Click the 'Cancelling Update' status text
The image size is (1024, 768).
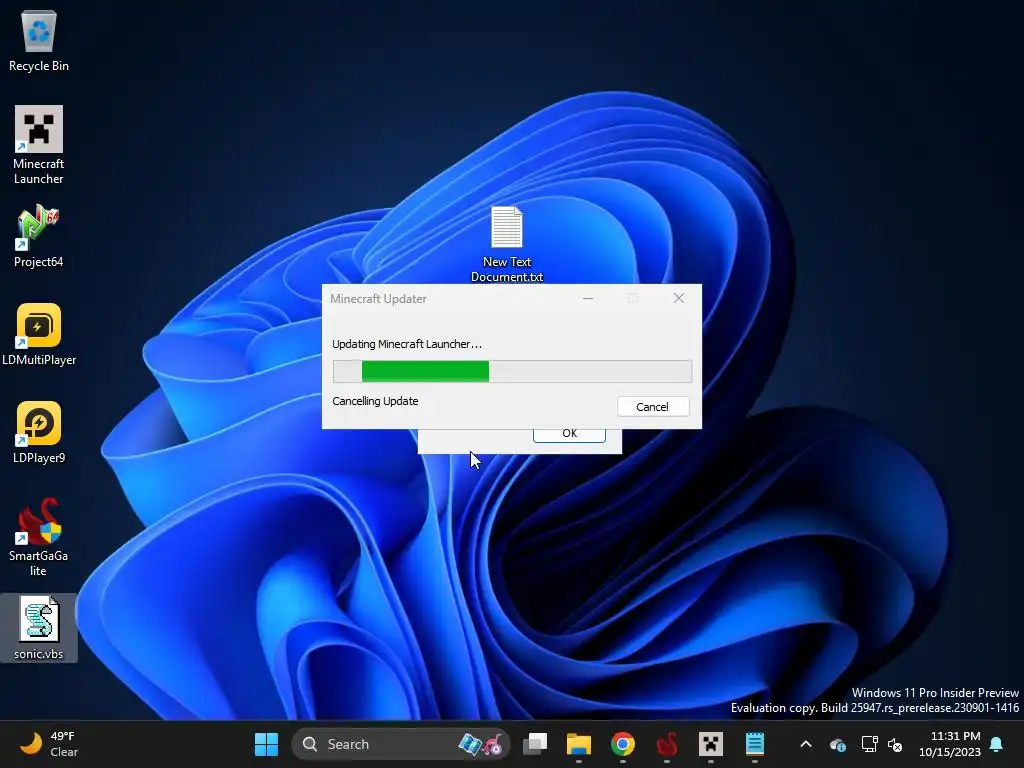[x=375, y=401]
